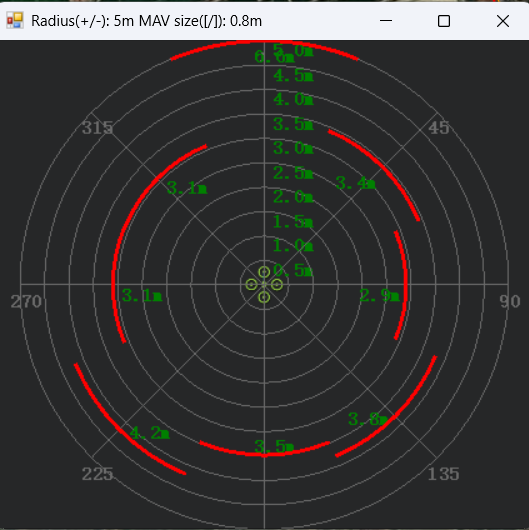Viewport: 529px width, 530px height.
Task: Click the "2.9m" obstacle distance reading
Action: point(380,295)
